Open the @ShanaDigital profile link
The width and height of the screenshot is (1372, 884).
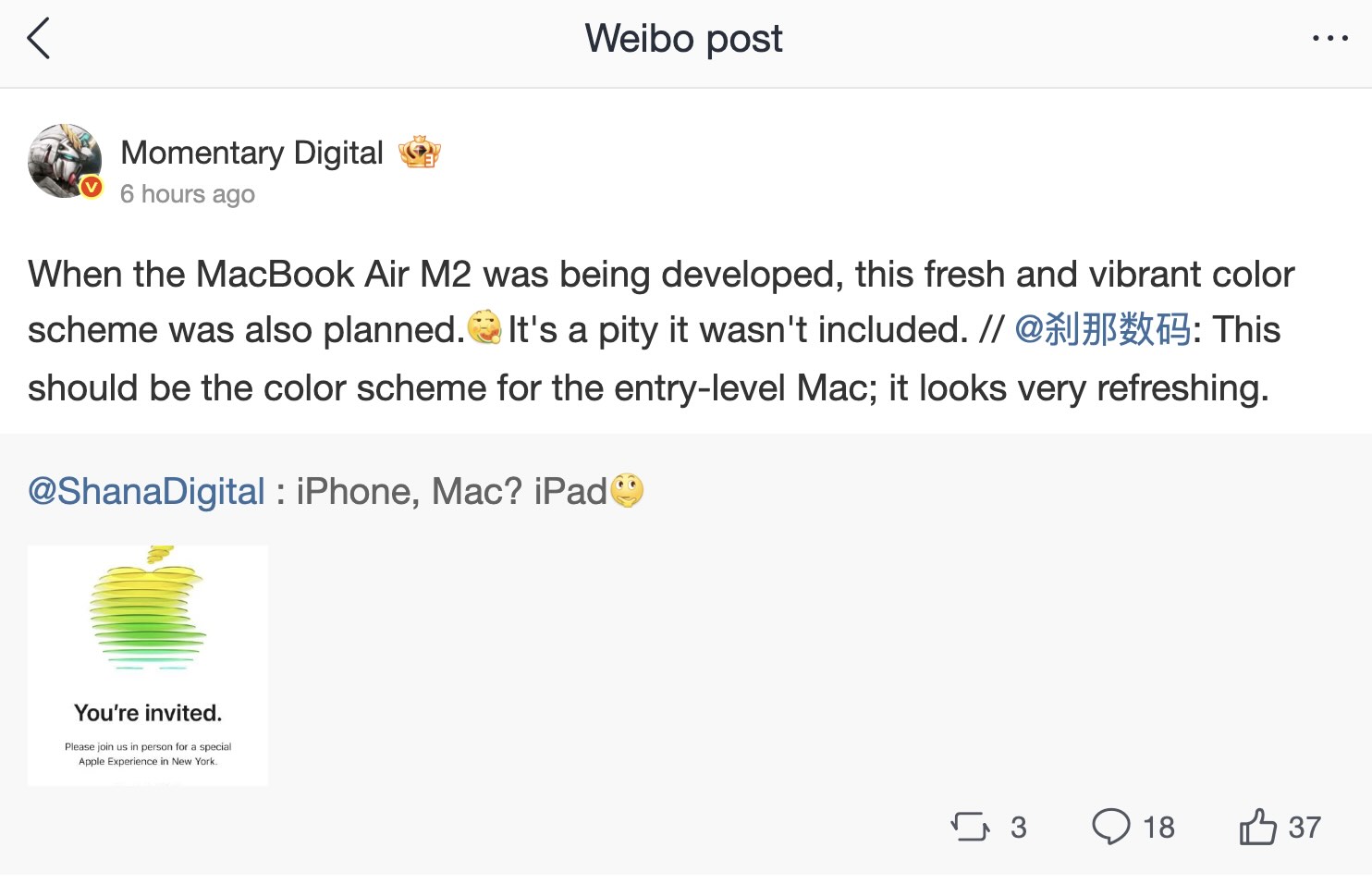[145, 491]
